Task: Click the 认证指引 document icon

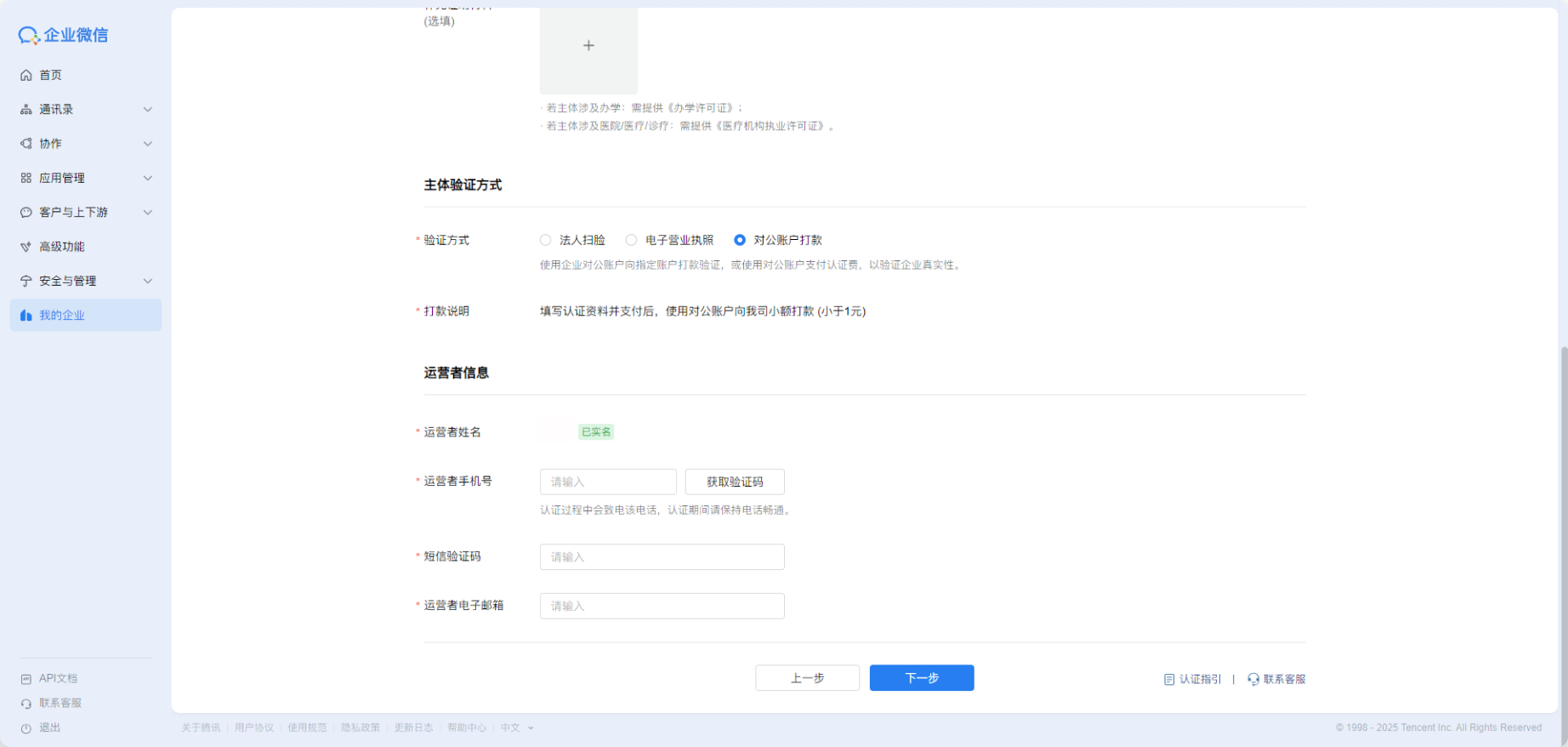Action: (1169, 680)
